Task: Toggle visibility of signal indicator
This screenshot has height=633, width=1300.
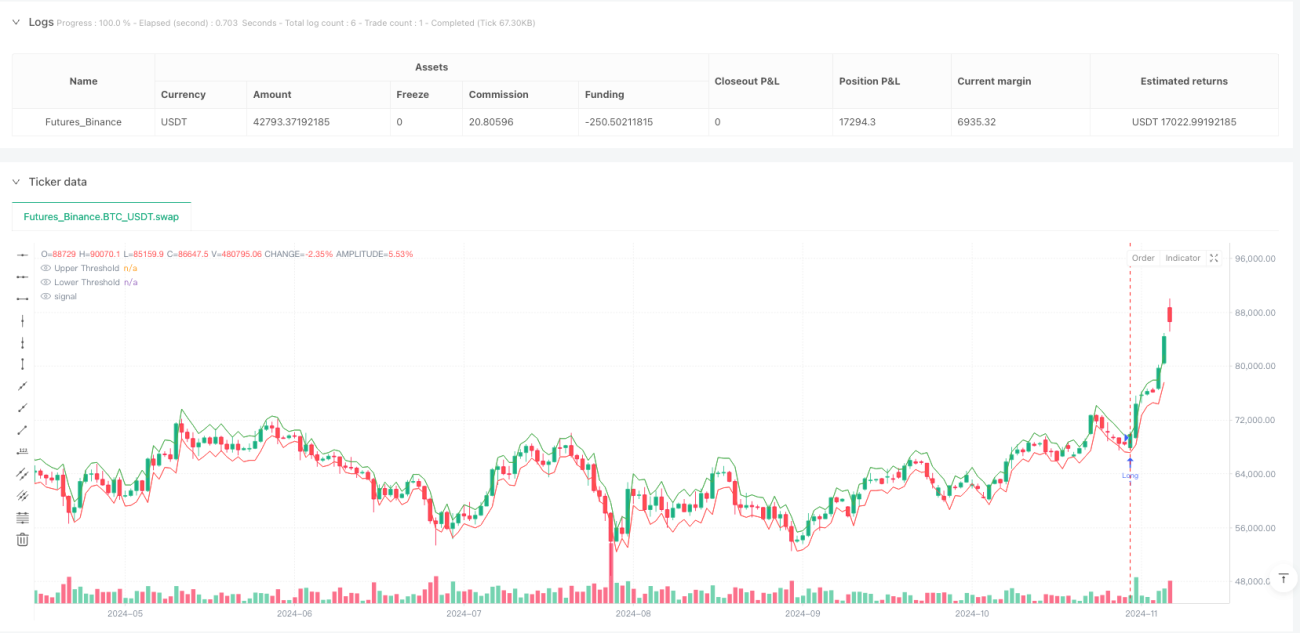Action: tap(45, 296)
